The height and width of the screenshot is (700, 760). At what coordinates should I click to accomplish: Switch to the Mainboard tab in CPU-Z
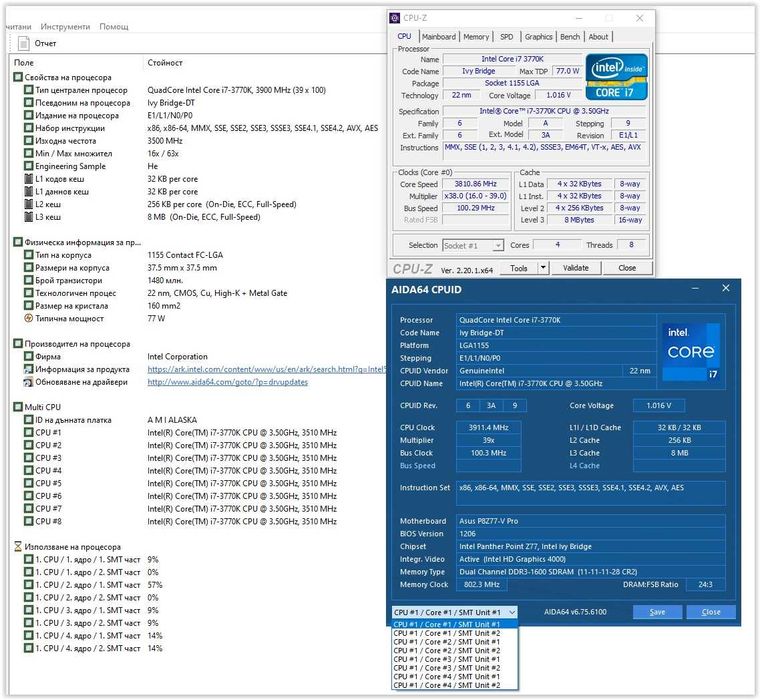[439, 37]
